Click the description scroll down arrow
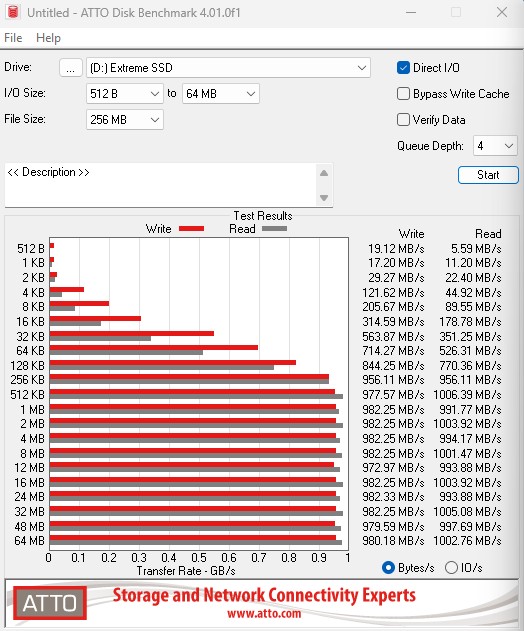This screenshot has width=524, height=631. pos(324,198)
